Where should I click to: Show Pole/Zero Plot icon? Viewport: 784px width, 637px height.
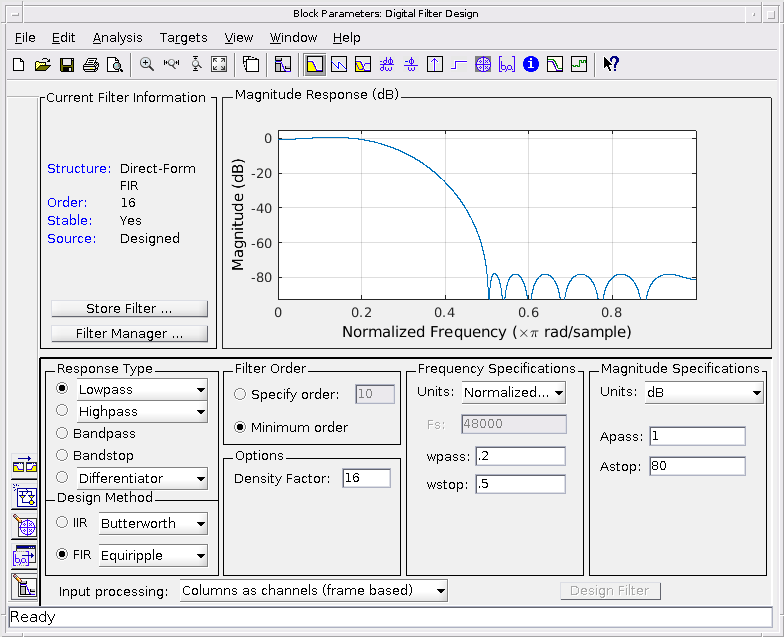click(x=482, y=64)
